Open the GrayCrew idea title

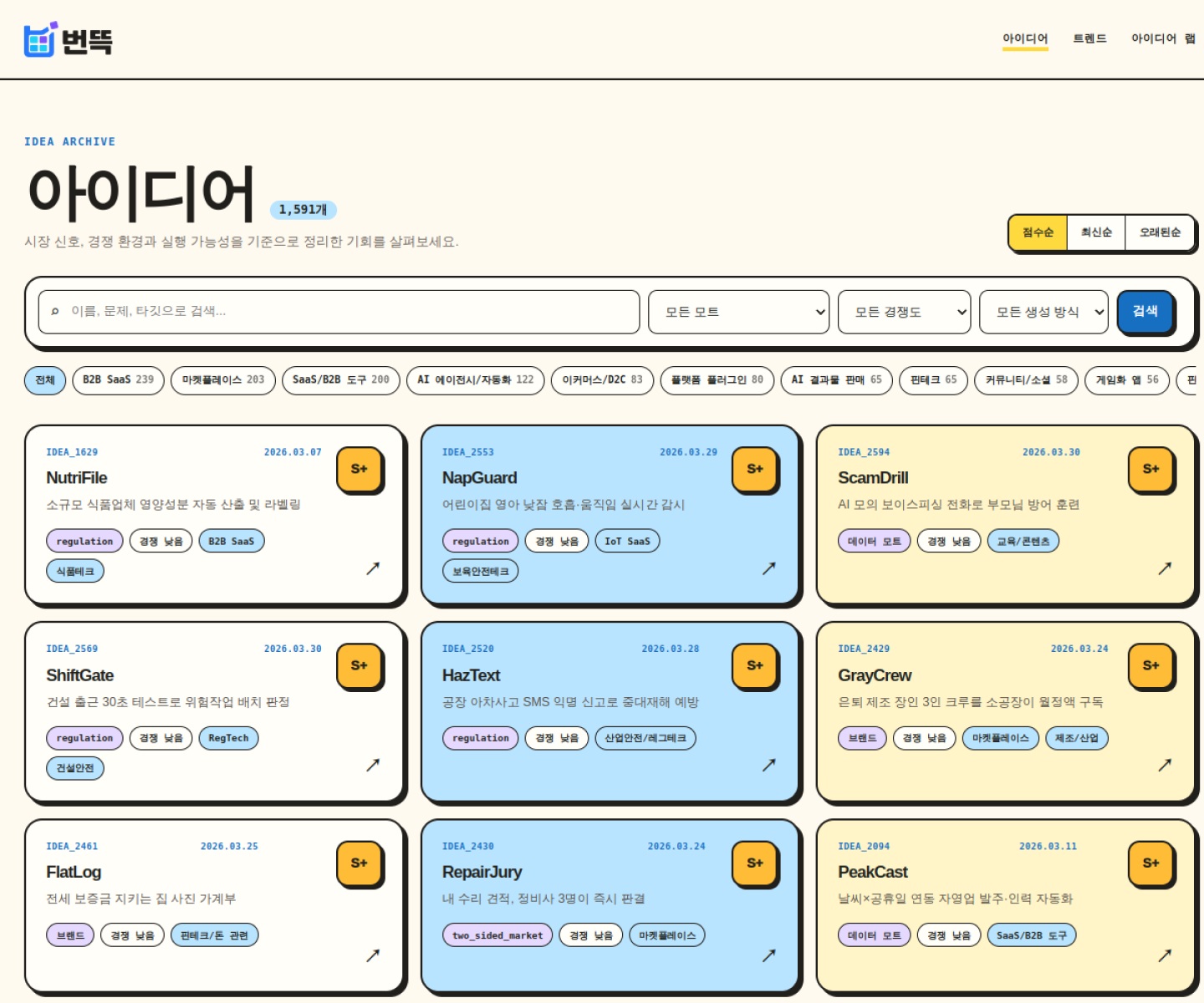[875, 675]
